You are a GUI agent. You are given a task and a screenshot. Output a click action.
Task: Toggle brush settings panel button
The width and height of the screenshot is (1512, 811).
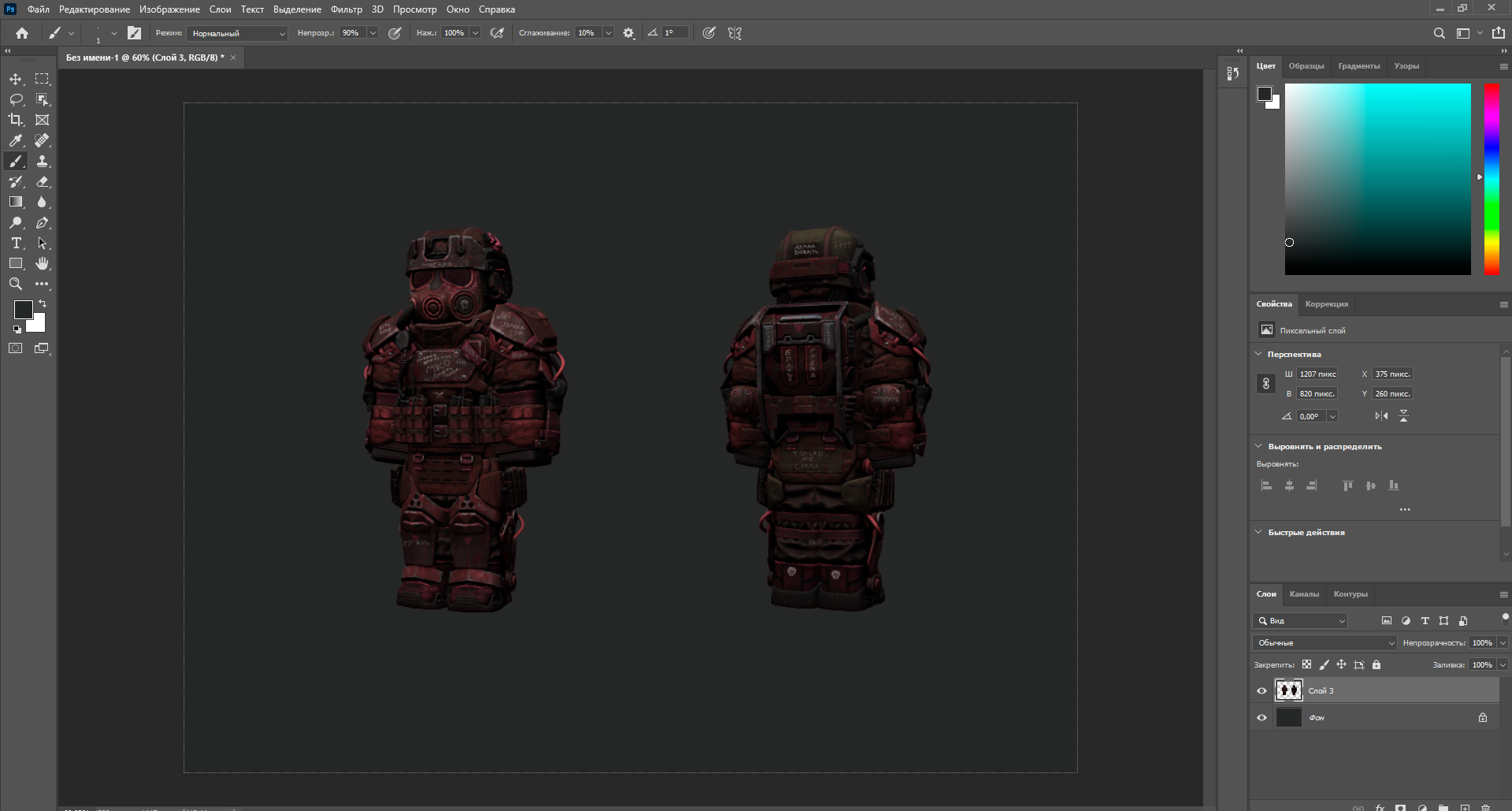[135, 33]
